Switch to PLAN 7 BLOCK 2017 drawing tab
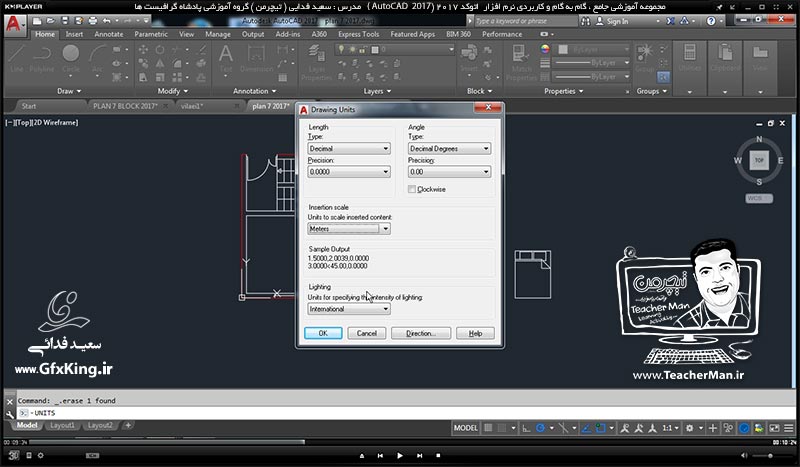Image resolution: width=800 pixels, height=467 pixels. click(x=126, y=106)
